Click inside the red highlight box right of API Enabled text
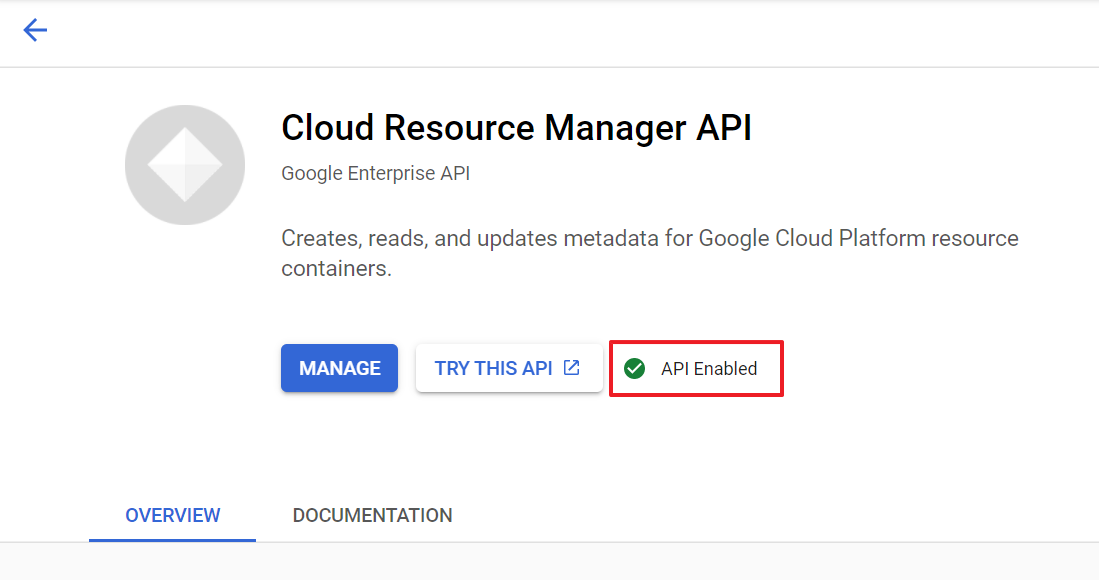 [770, 368]
